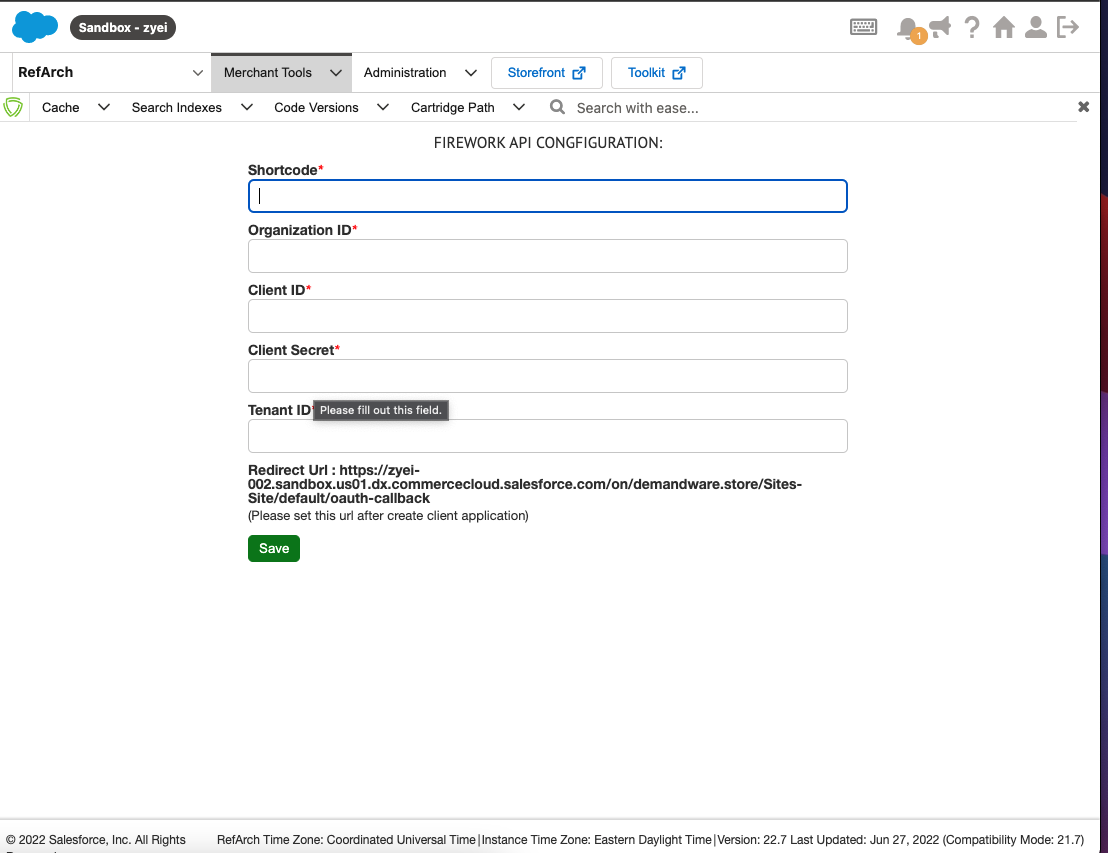Click the green shield icon in the toolbar
1108x853 pixels.
(x=14, y=107)
